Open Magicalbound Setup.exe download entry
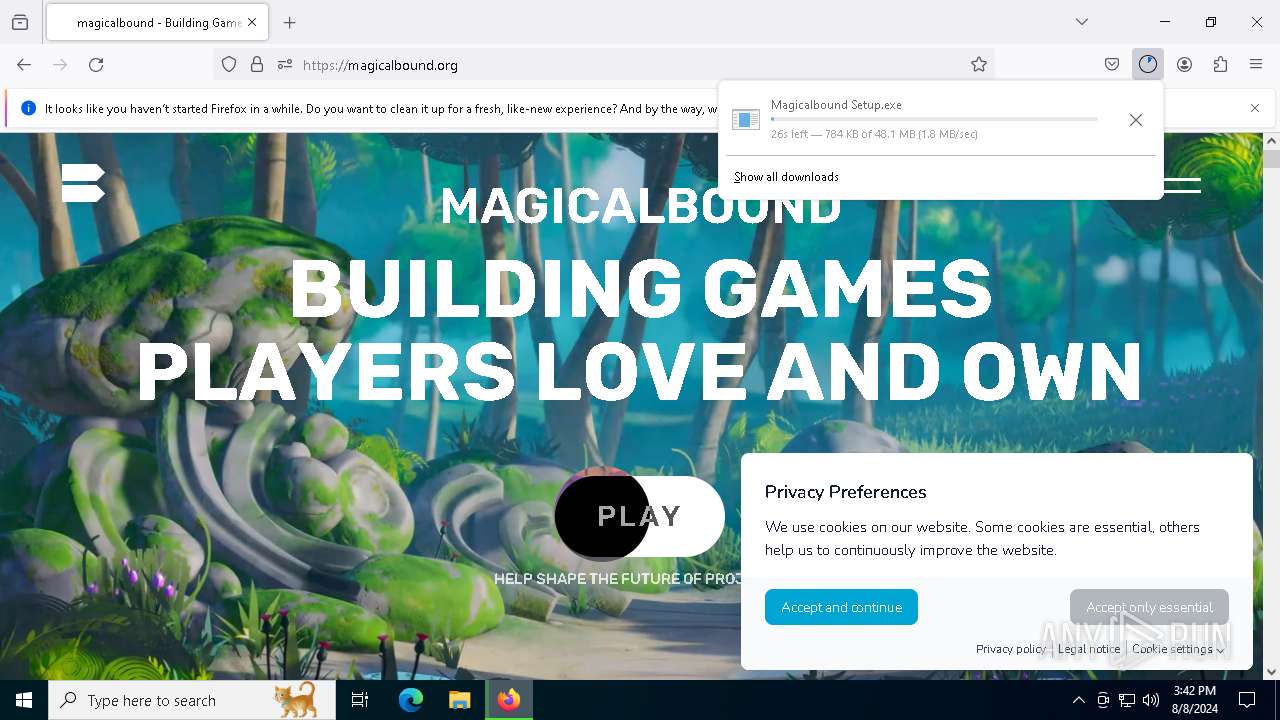Screen dimensions: 1280x720 point(914,119)
